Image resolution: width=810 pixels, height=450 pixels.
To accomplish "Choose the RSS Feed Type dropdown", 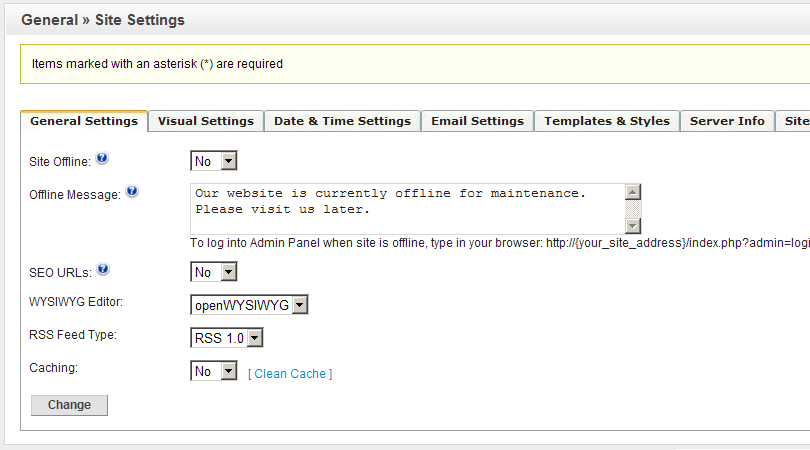I will tap(227, 338).
